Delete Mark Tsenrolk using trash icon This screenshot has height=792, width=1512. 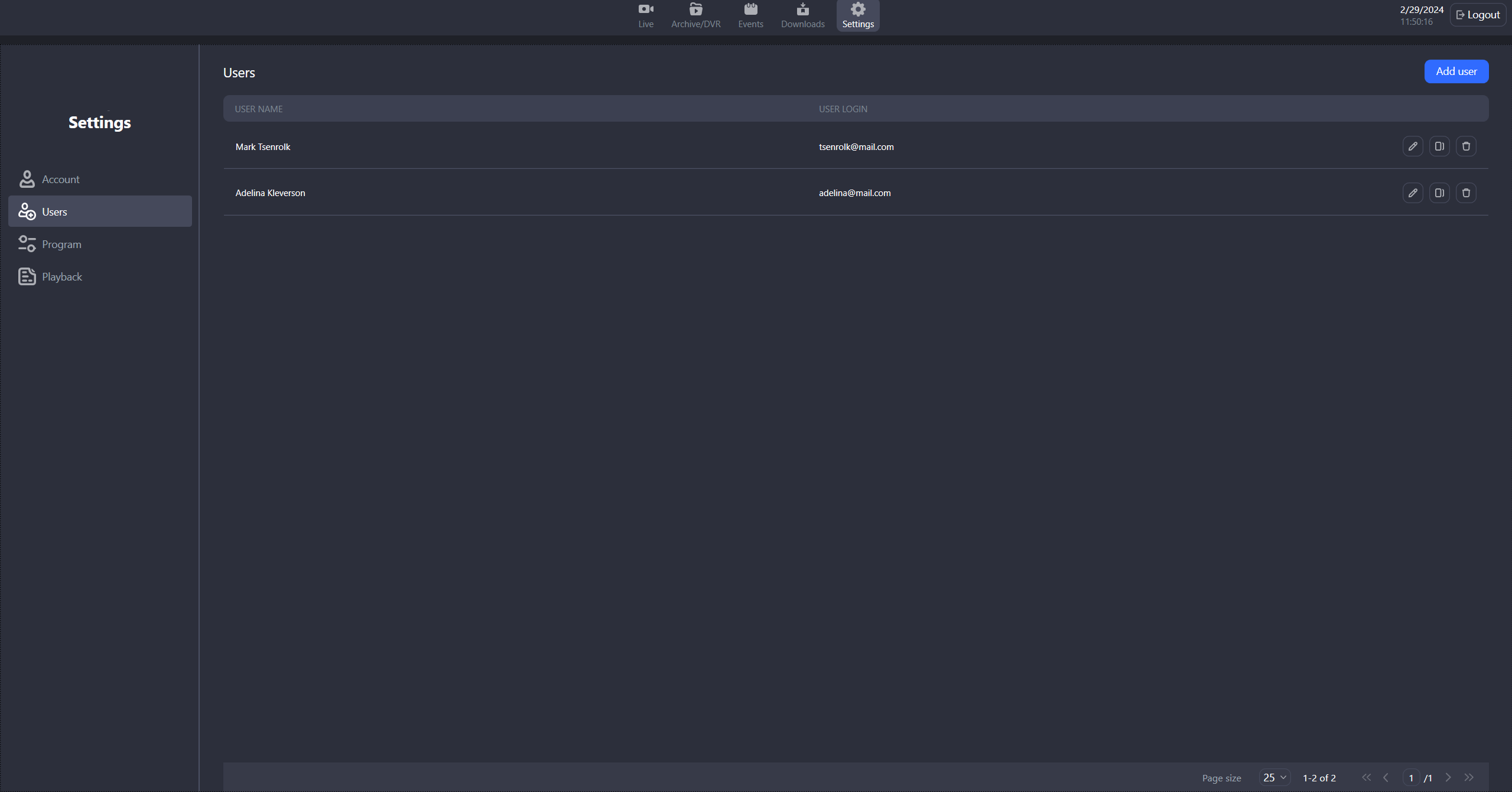pyautogui.click(x=1465, y=146)
